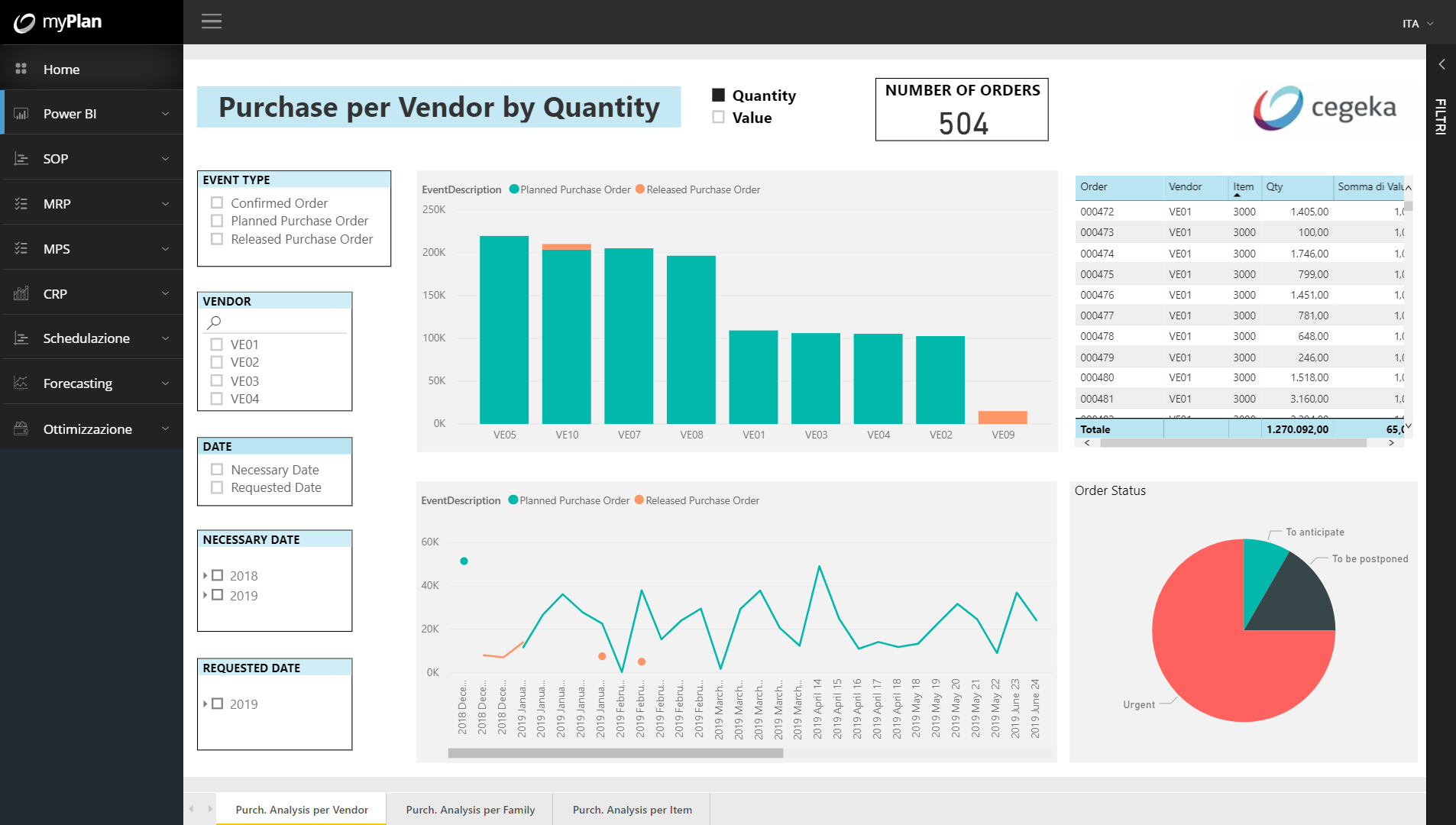1456x825 pixels.
Task: Expand the CRP submenu chevron
Action: 166,294
